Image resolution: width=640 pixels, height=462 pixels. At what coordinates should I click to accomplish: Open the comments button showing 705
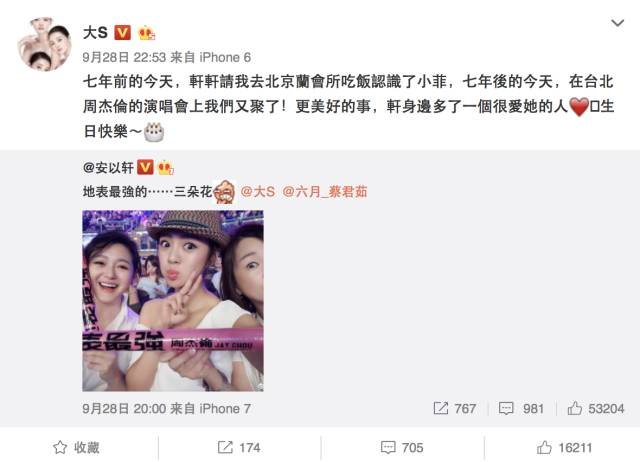click(x=402, y=447)
